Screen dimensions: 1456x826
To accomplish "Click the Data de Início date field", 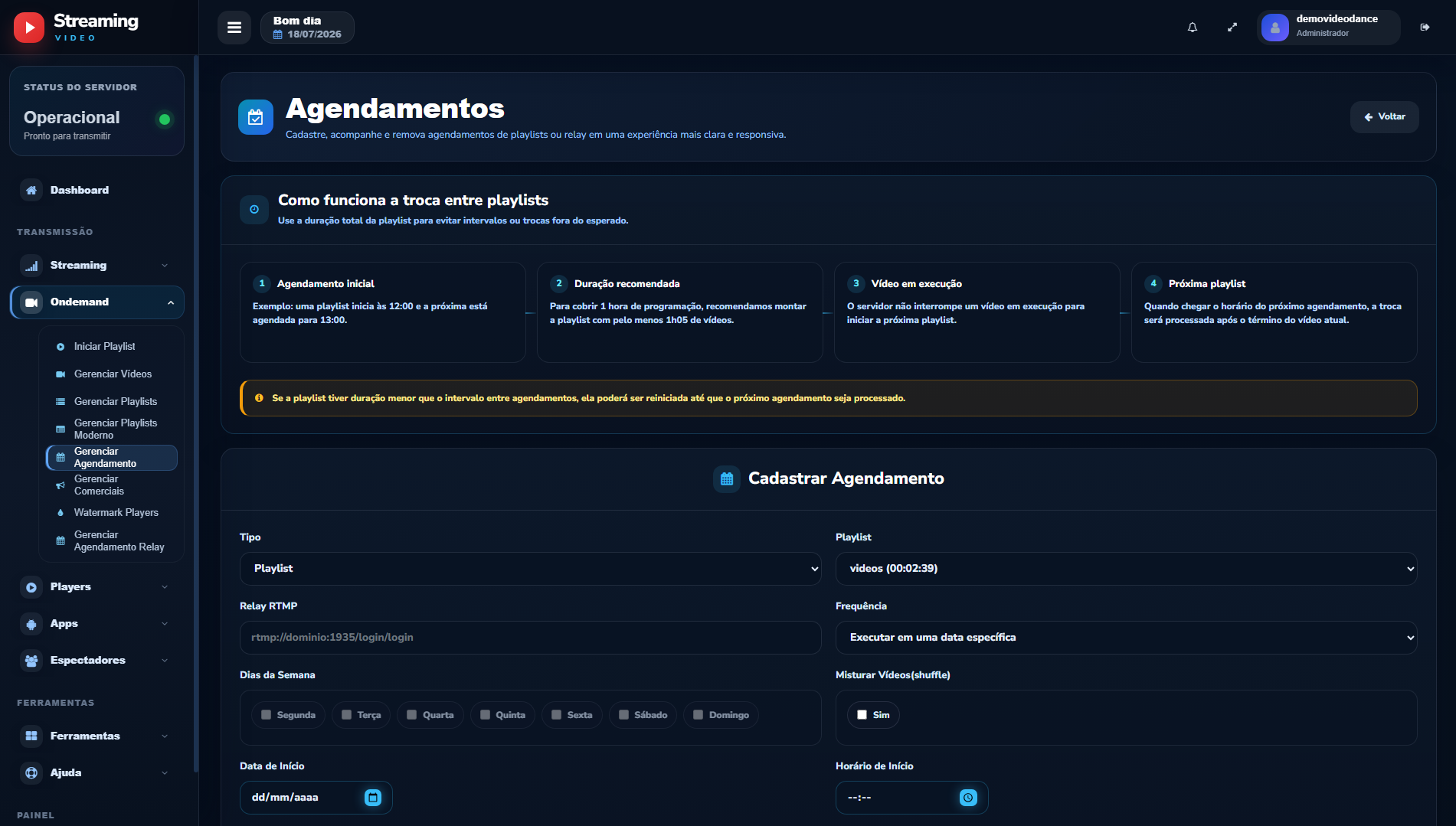I will coord(316,798).
